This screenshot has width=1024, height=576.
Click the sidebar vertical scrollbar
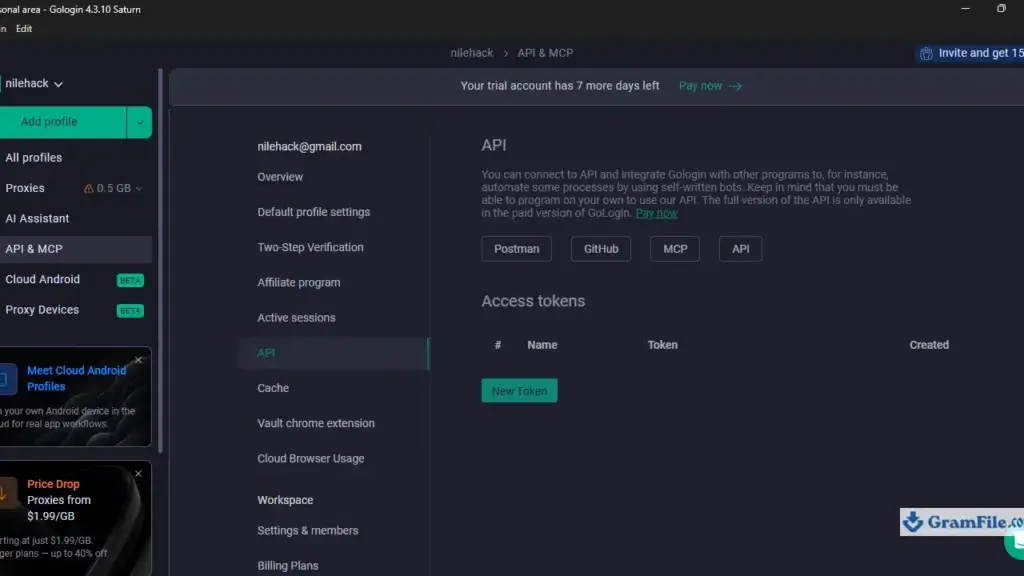coord(161,261)
